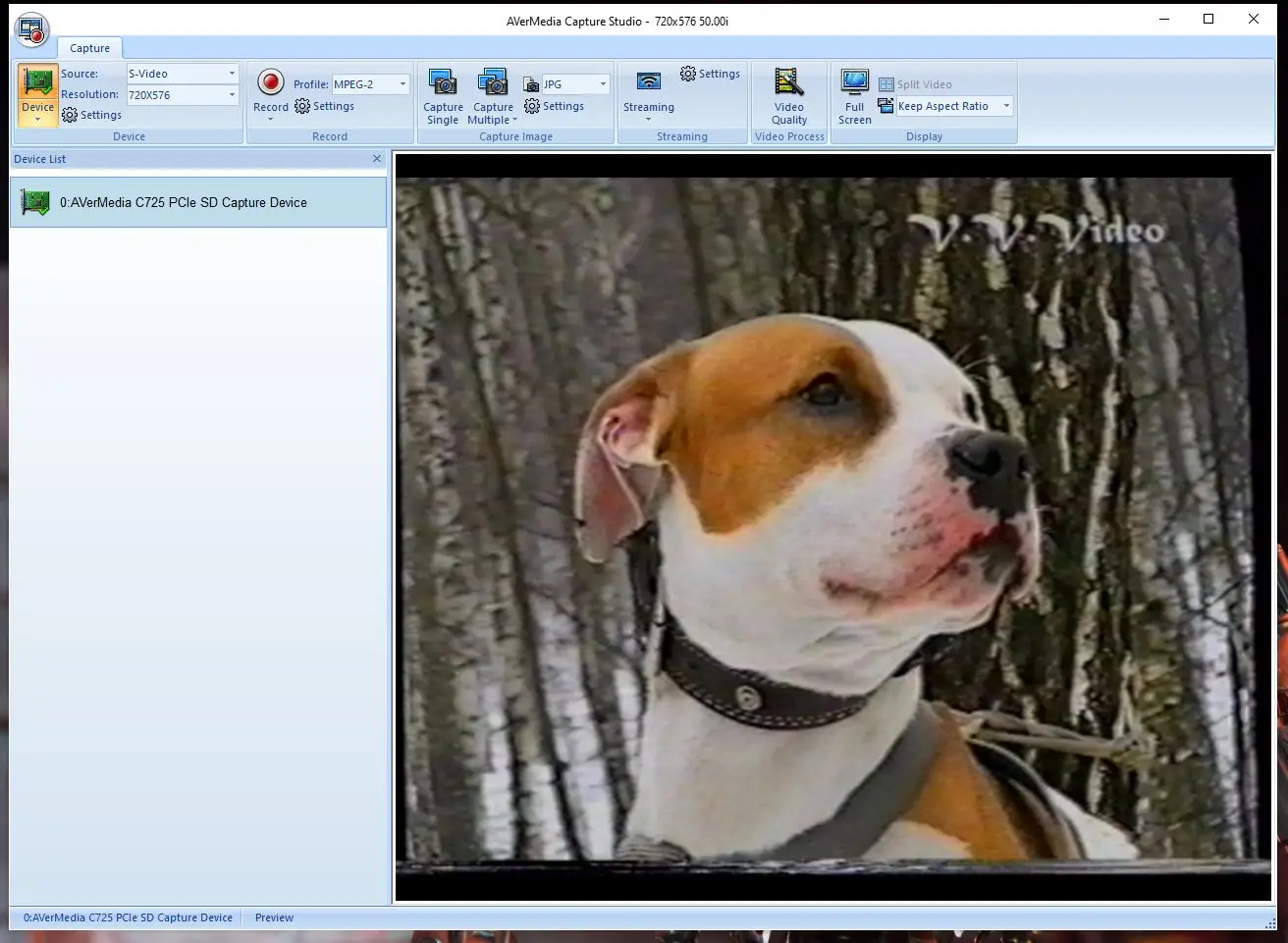Click the Preview status bar label
This screenshot has width=1288, height=943.
point(274,917)
